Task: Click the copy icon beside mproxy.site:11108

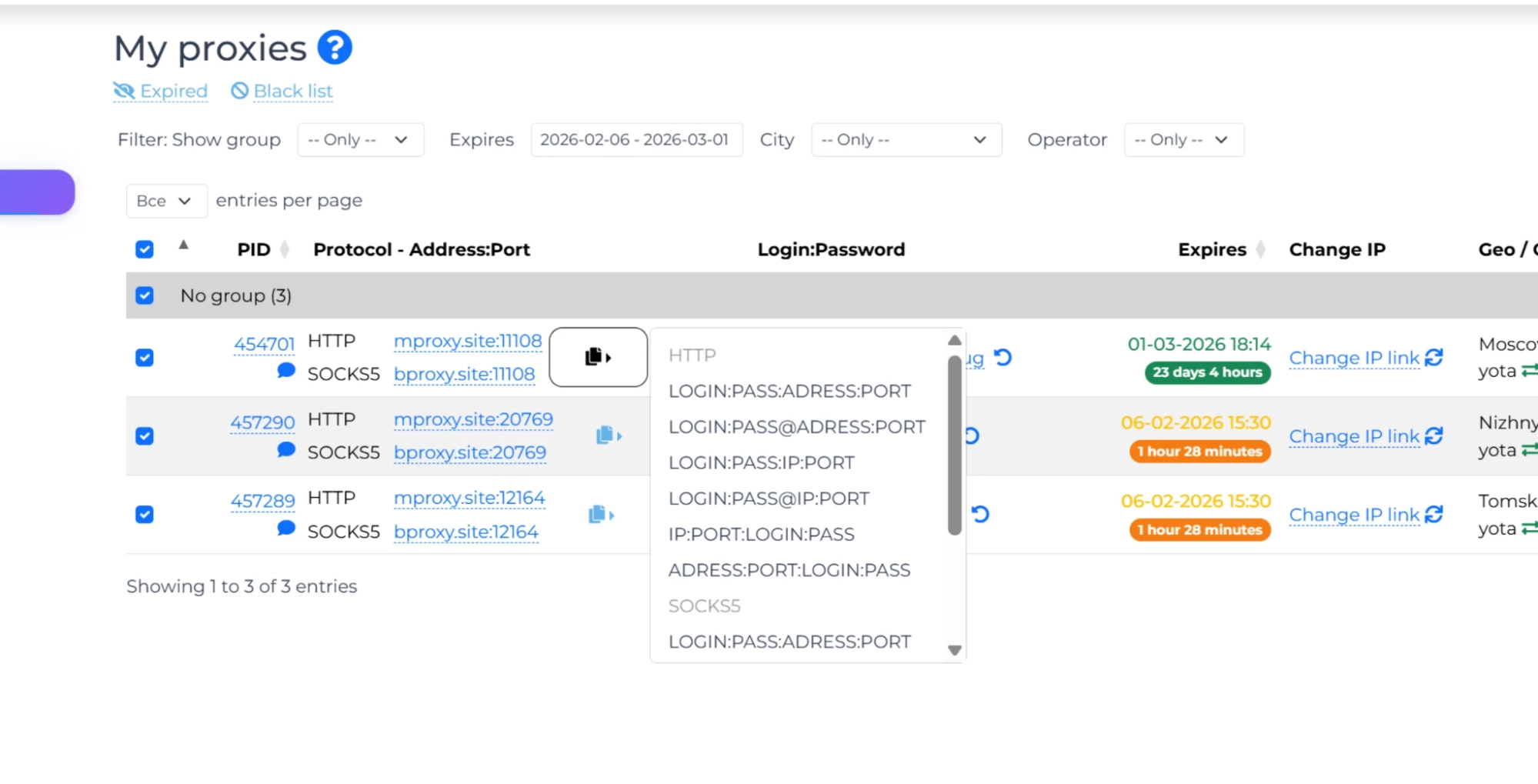Action: pyautogui.click(x=599, y=356)
